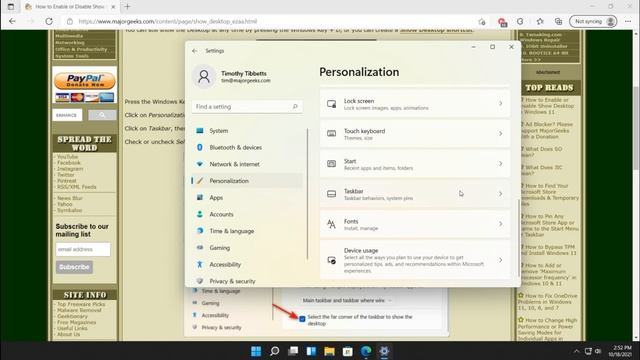
Task: Open Gaming in Settings window sidebar
Action: coord(247,248)
